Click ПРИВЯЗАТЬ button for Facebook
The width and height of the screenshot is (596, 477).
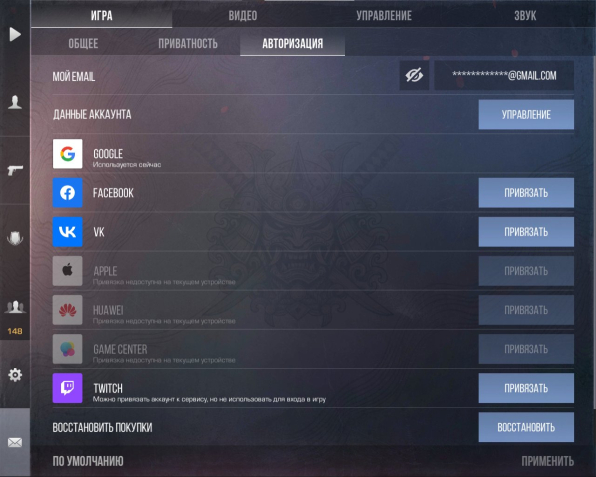[526, 193]
